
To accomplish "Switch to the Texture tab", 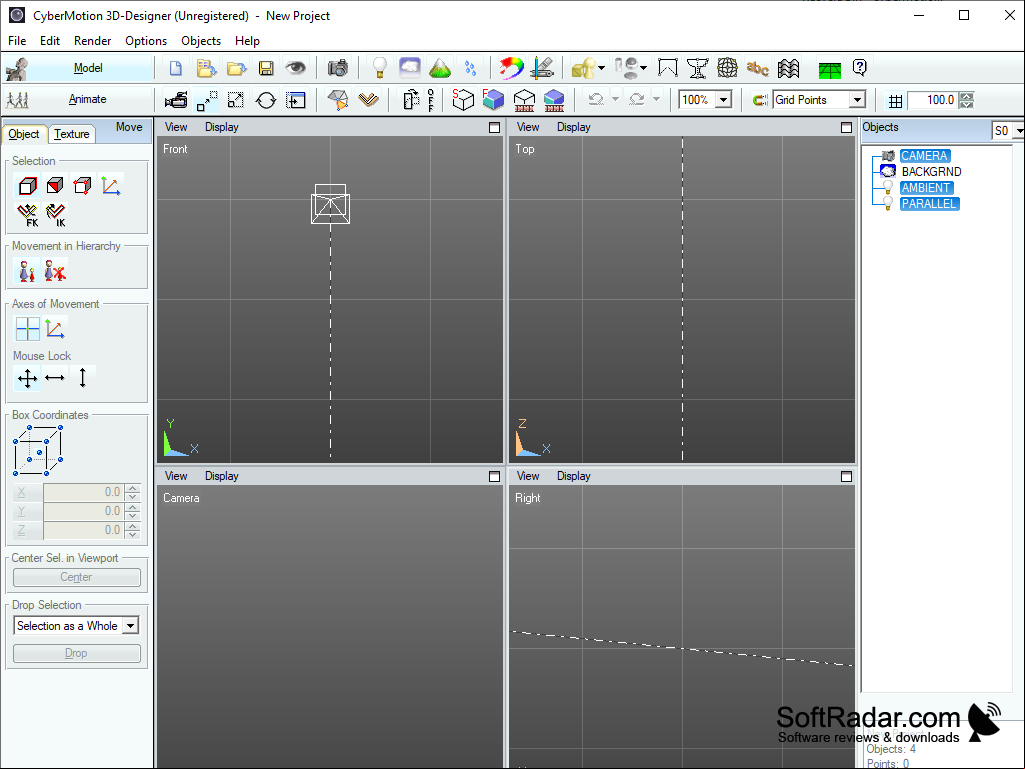I will tap(71, 134).
